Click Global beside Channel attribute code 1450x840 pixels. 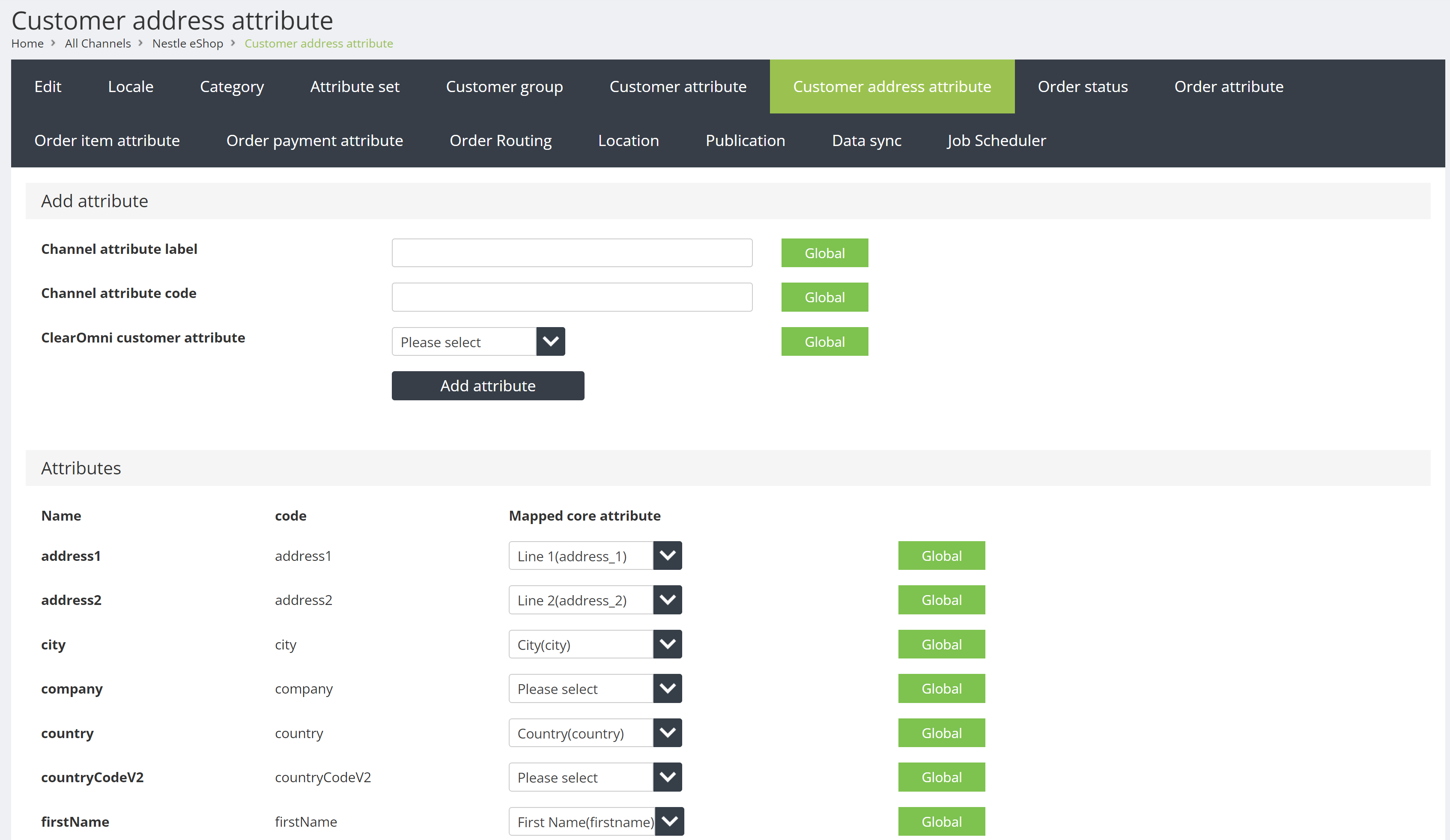[824, 297]
